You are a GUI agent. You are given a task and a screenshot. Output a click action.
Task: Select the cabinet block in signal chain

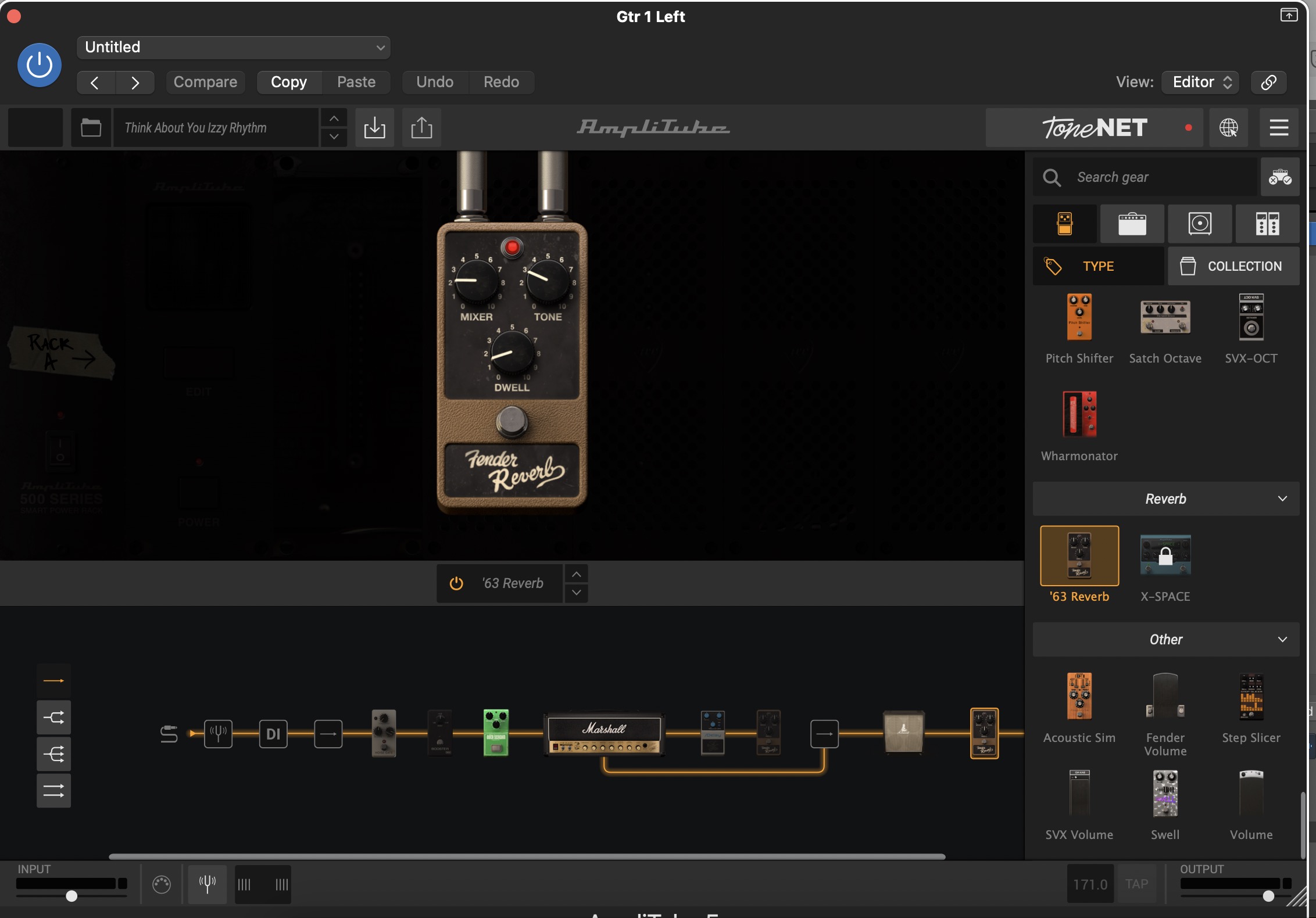tap(904, 732)
